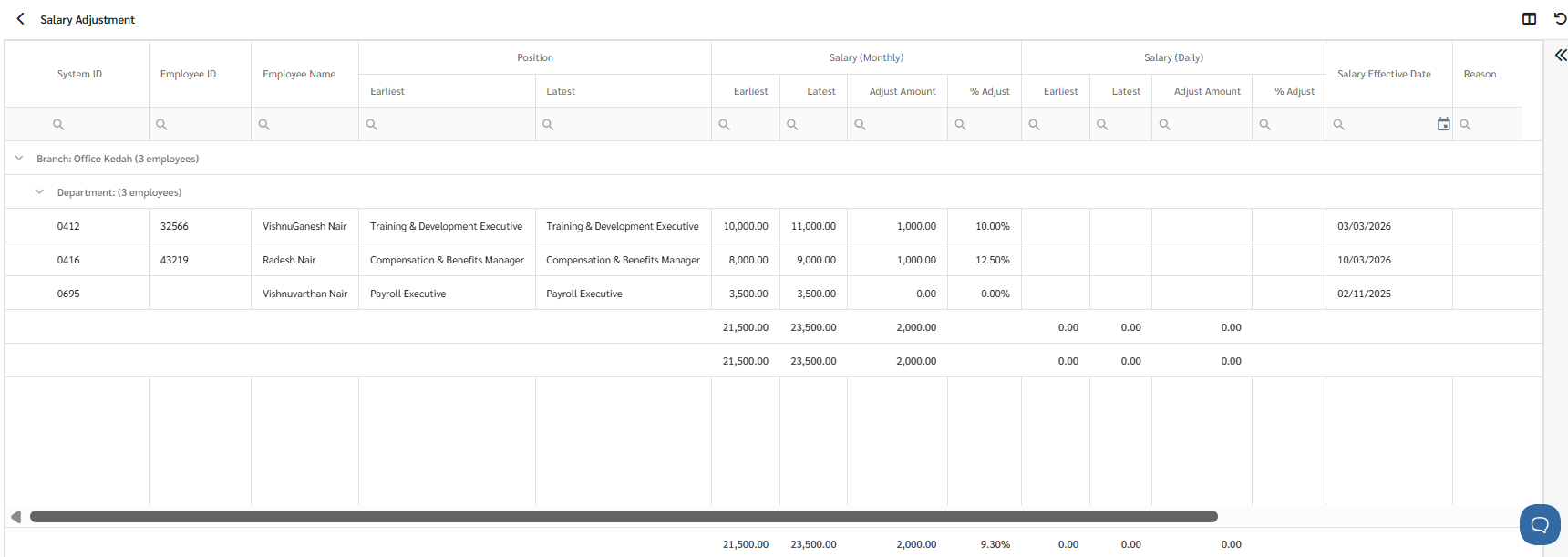Click Daily % Adjust filter search icon

pyautogui.click(x=1264, y=124)
